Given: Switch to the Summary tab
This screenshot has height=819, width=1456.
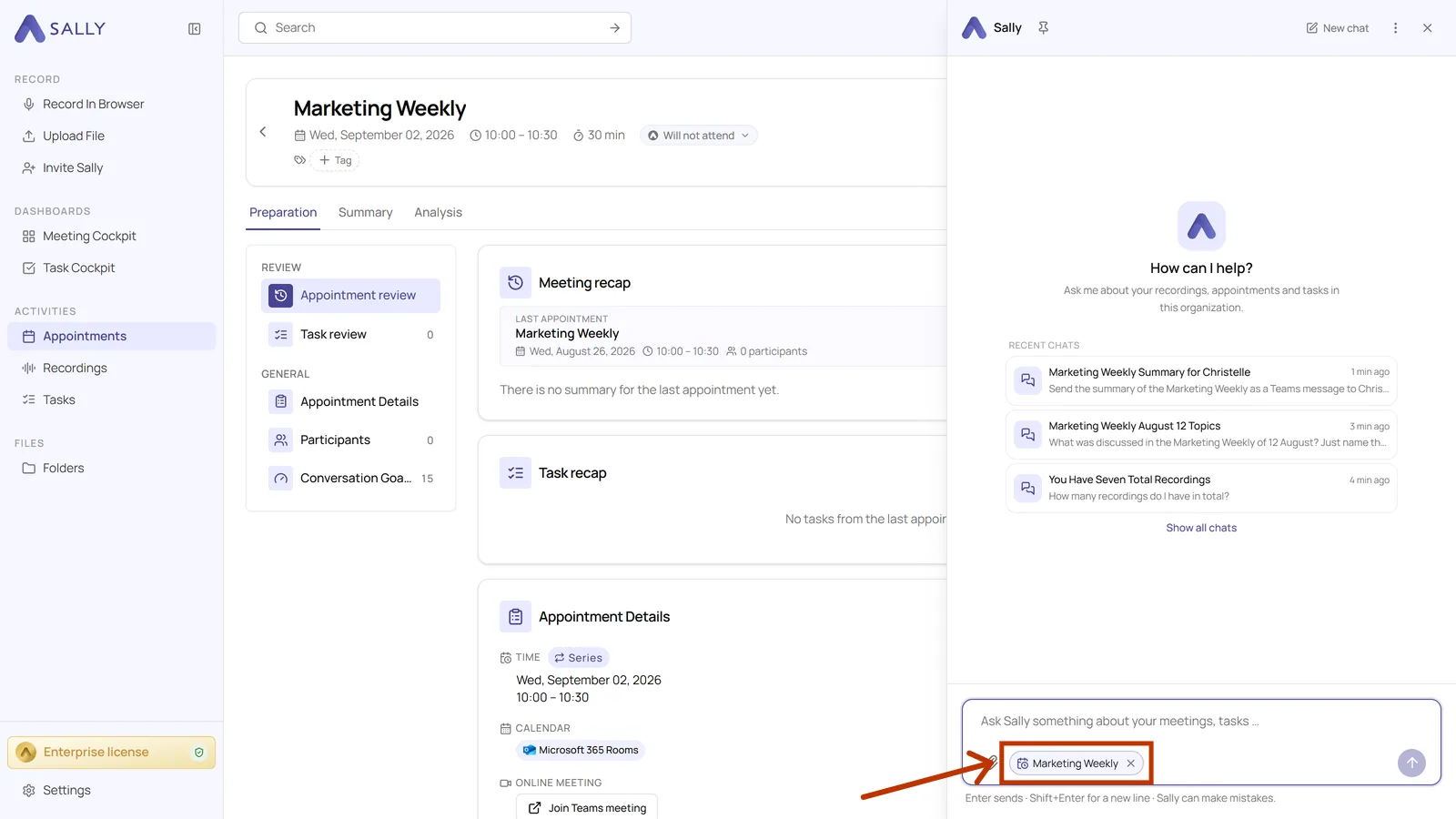Looking at the screenshot, I should click(366, 212).
